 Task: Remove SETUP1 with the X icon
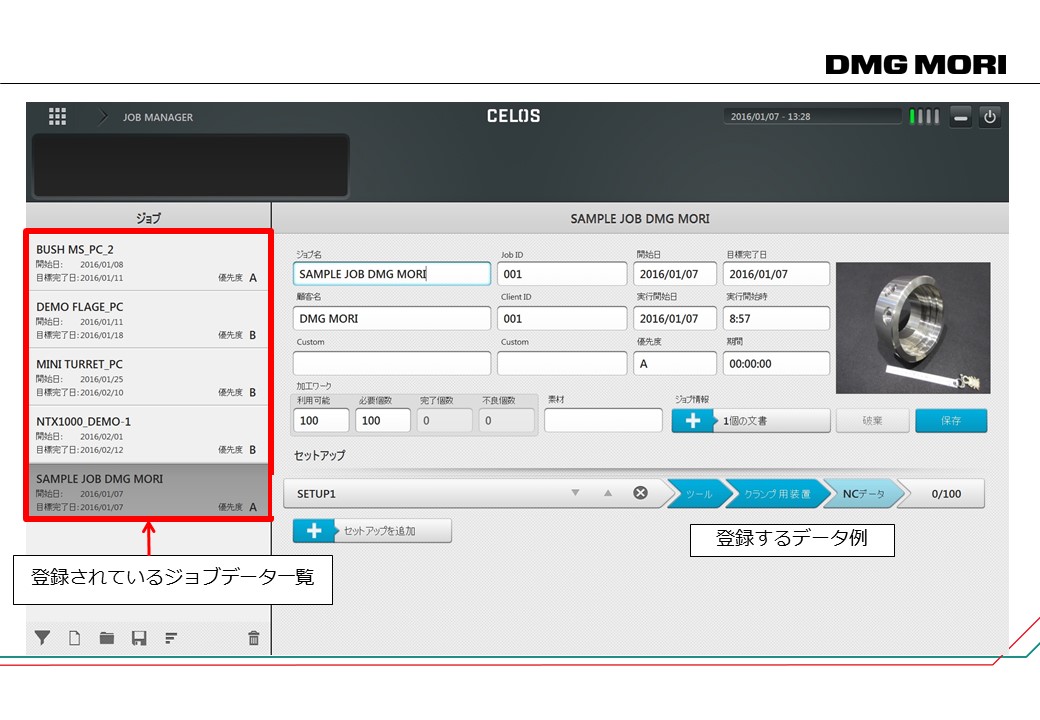(640, 493)
